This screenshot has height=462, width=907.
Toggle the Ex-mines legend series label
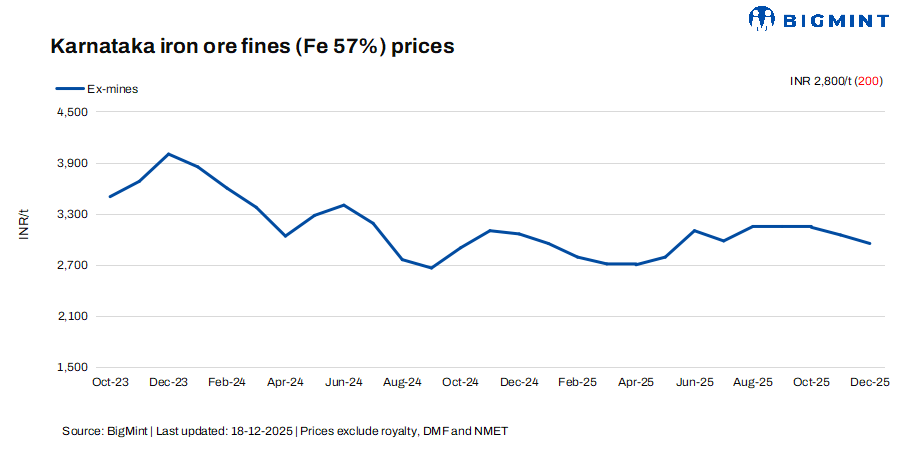(112, 89)
